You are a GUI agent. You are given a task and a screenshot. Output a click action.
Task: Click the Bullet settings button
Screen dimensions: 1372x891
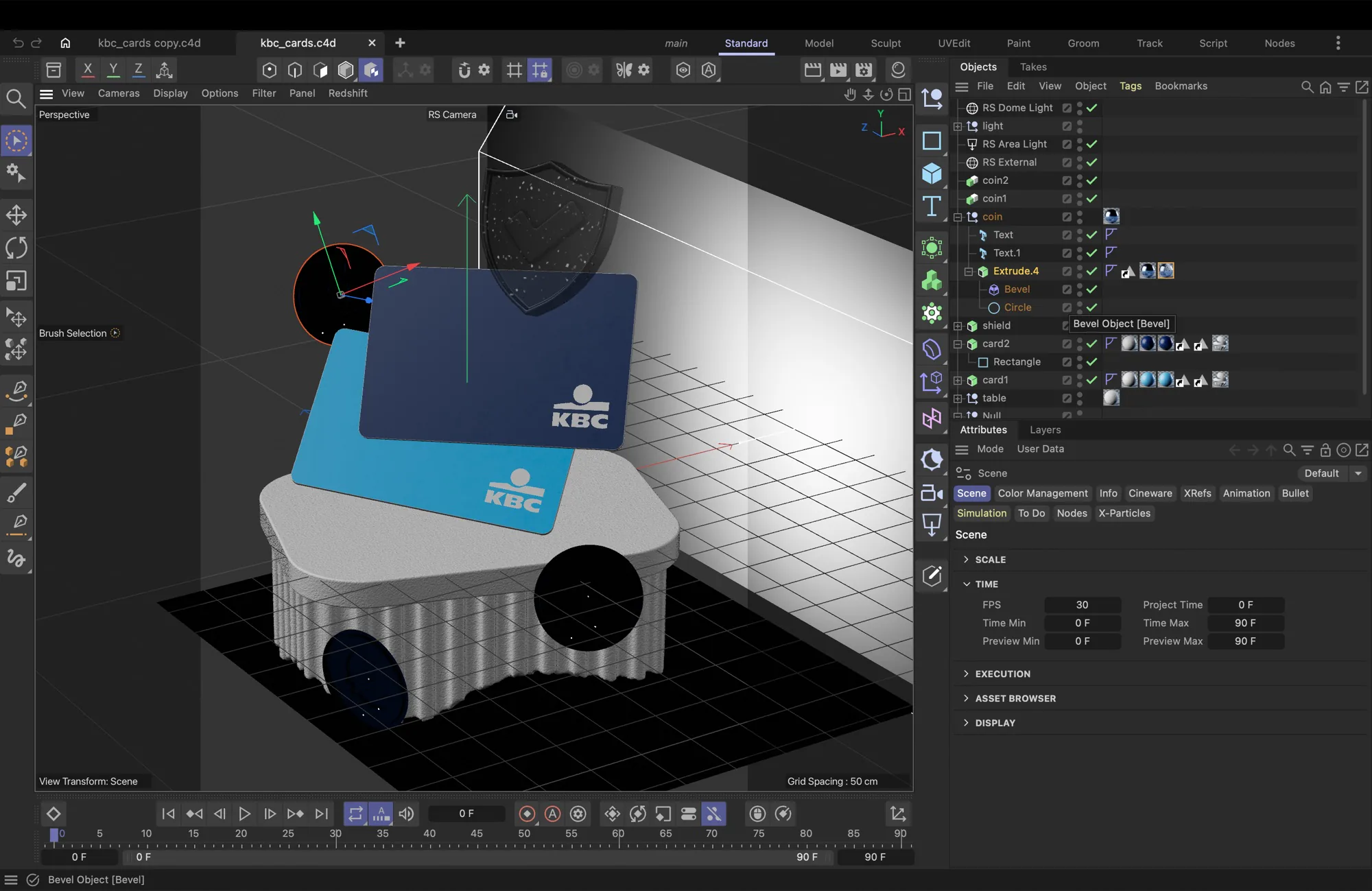(x=1295, y=493)
